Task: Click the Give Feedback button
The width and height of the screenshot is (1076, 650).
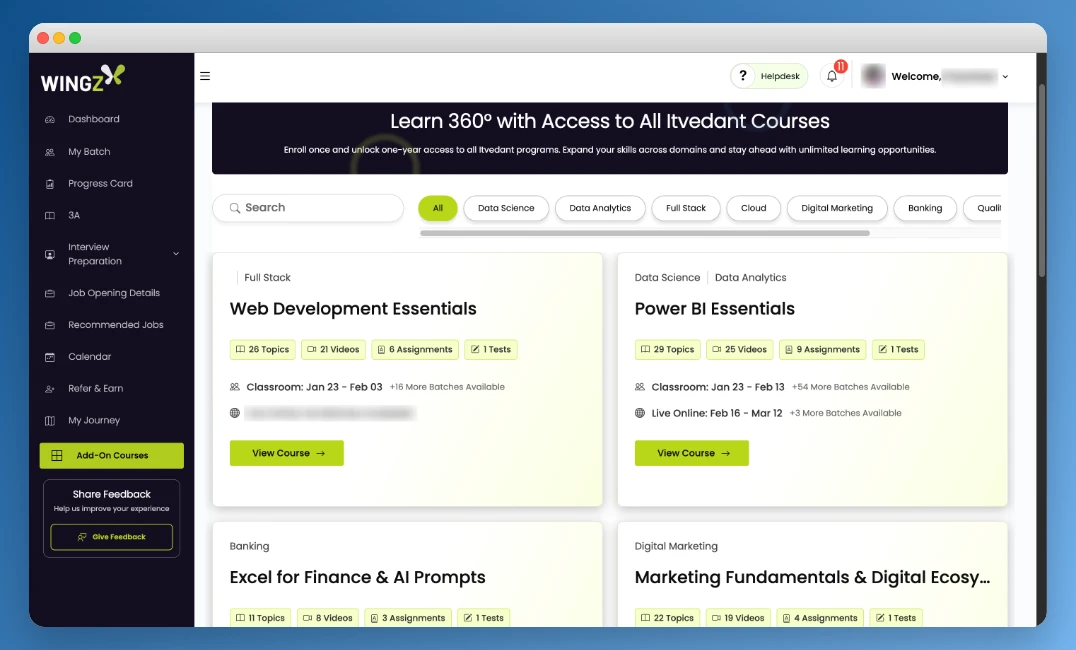Action: click(x=111, y=537)
